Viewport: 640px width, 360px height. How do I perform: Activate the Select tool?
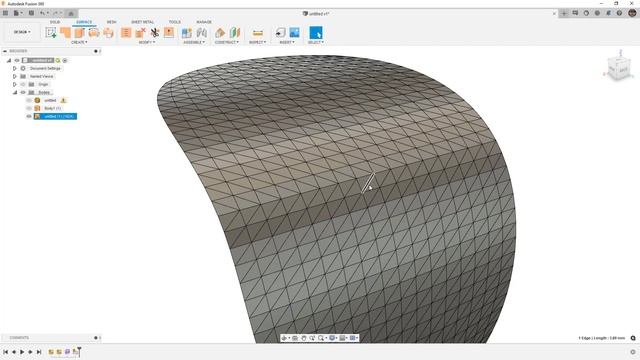pos(316,33)
